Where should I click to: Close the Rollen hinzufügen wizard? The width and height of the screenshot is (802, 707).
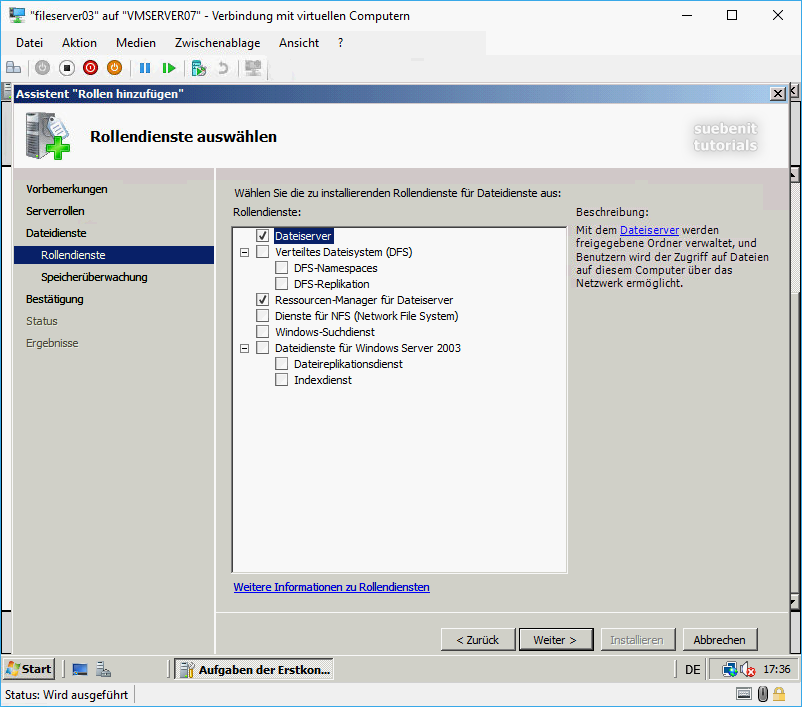tap(778, 94)
